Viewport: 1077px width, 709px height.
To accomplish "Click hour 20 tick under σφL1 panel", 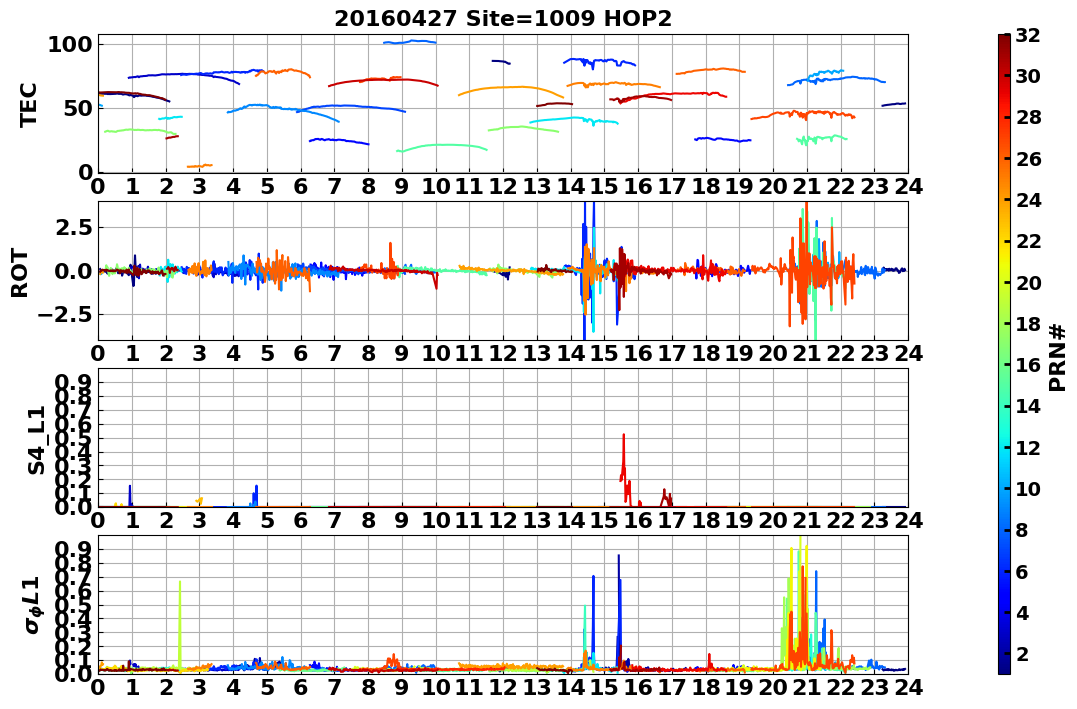I will point(773,687).
